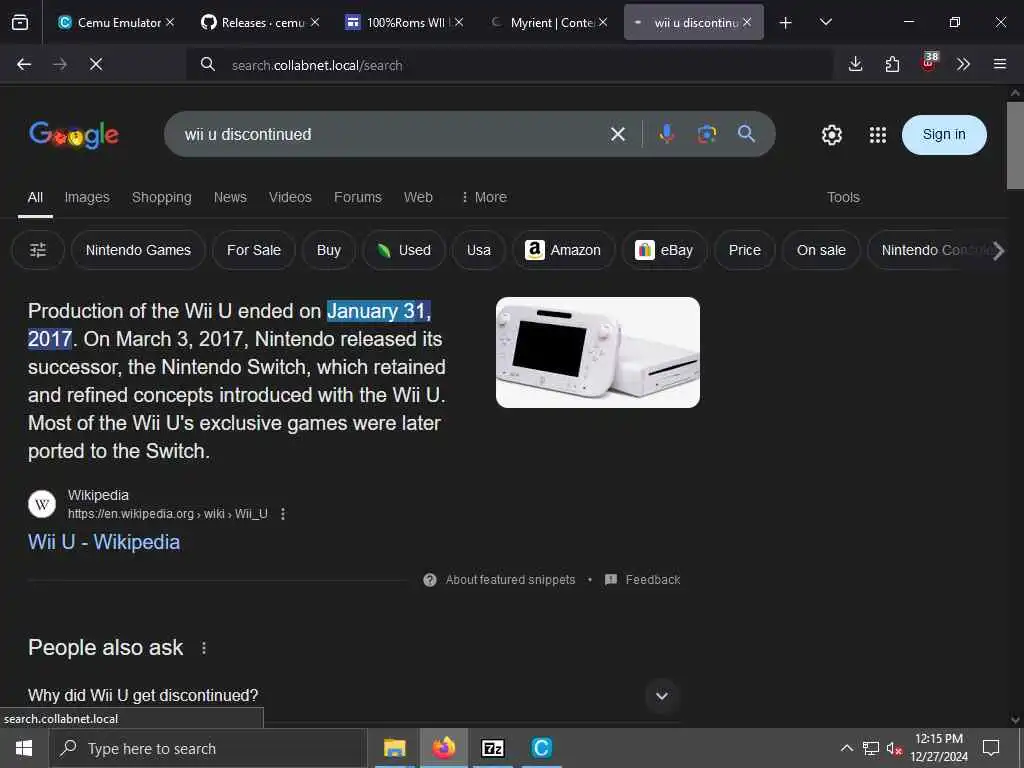
Task: Stop loading the page
Action: (x=96, y=64)
